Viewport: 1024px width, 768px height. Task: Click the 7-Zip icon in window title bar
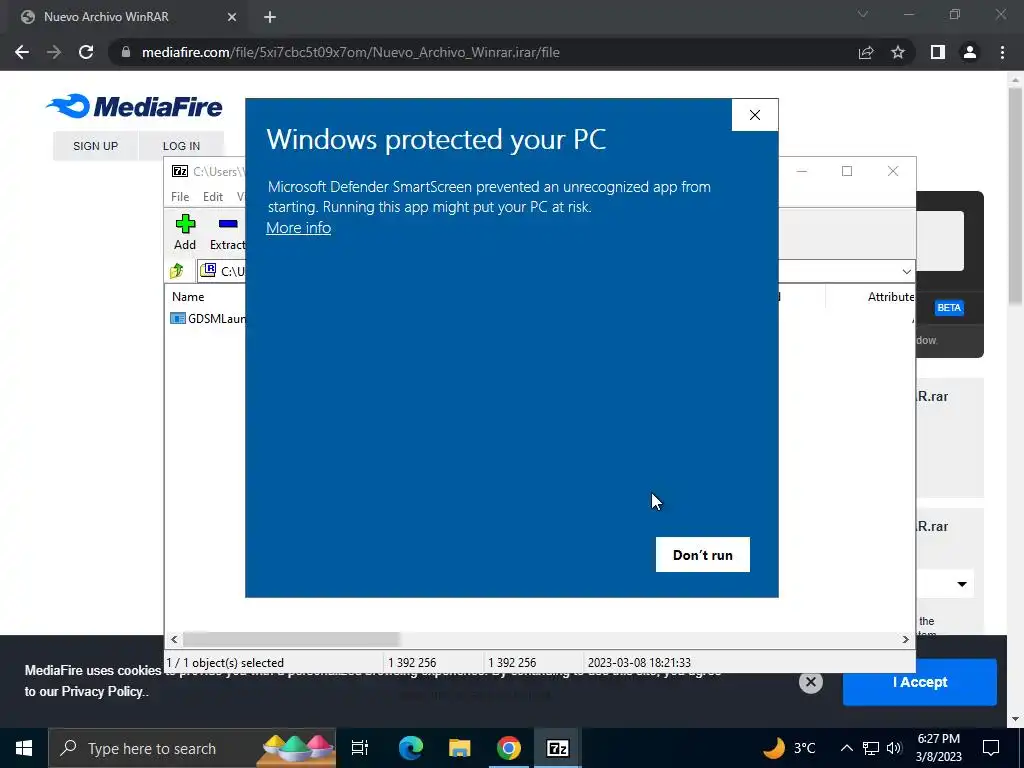click(x=180, y=171)
